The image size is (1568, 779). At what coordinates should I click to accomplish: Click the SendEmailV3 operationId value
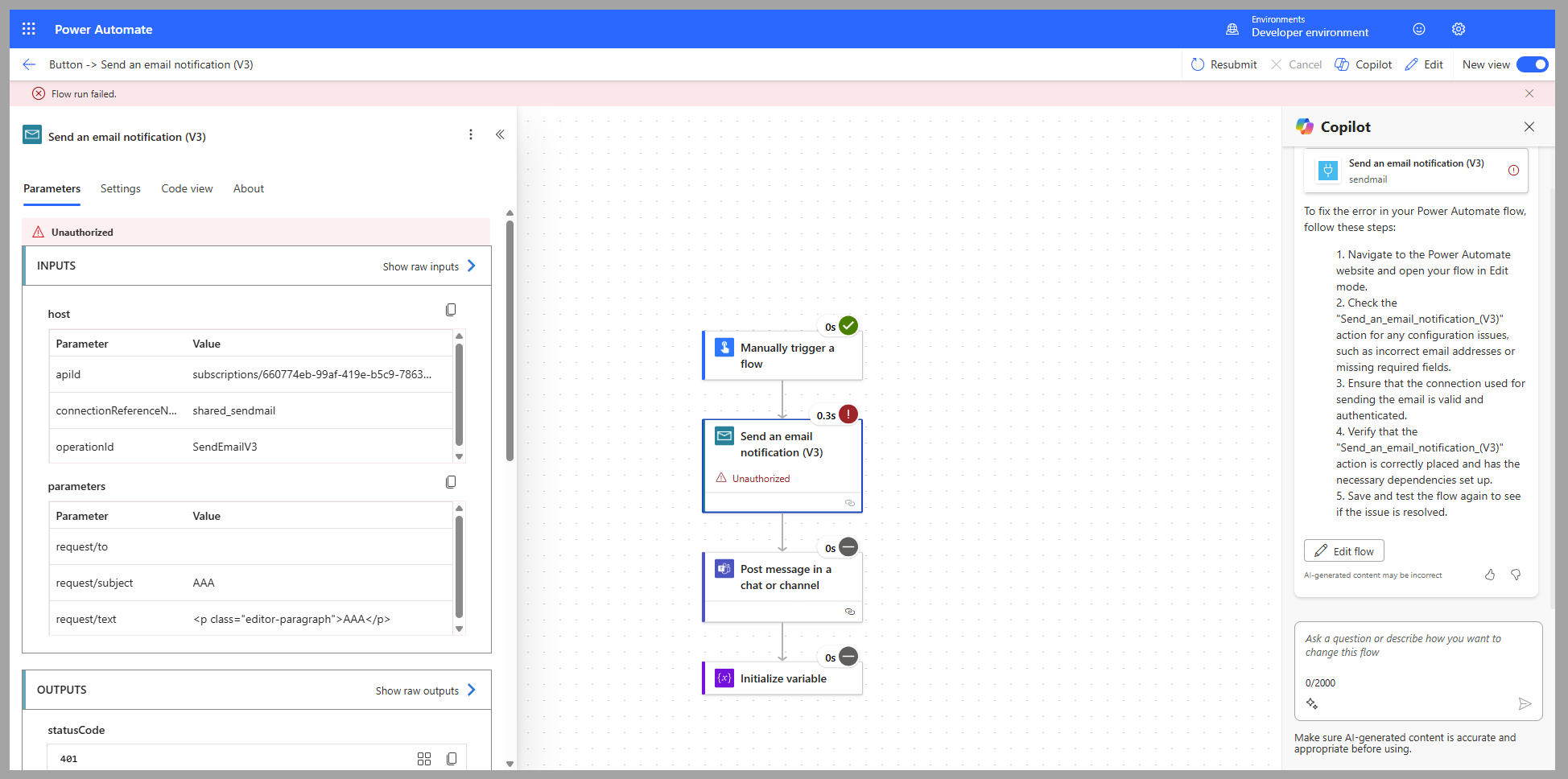click(225, 447)
